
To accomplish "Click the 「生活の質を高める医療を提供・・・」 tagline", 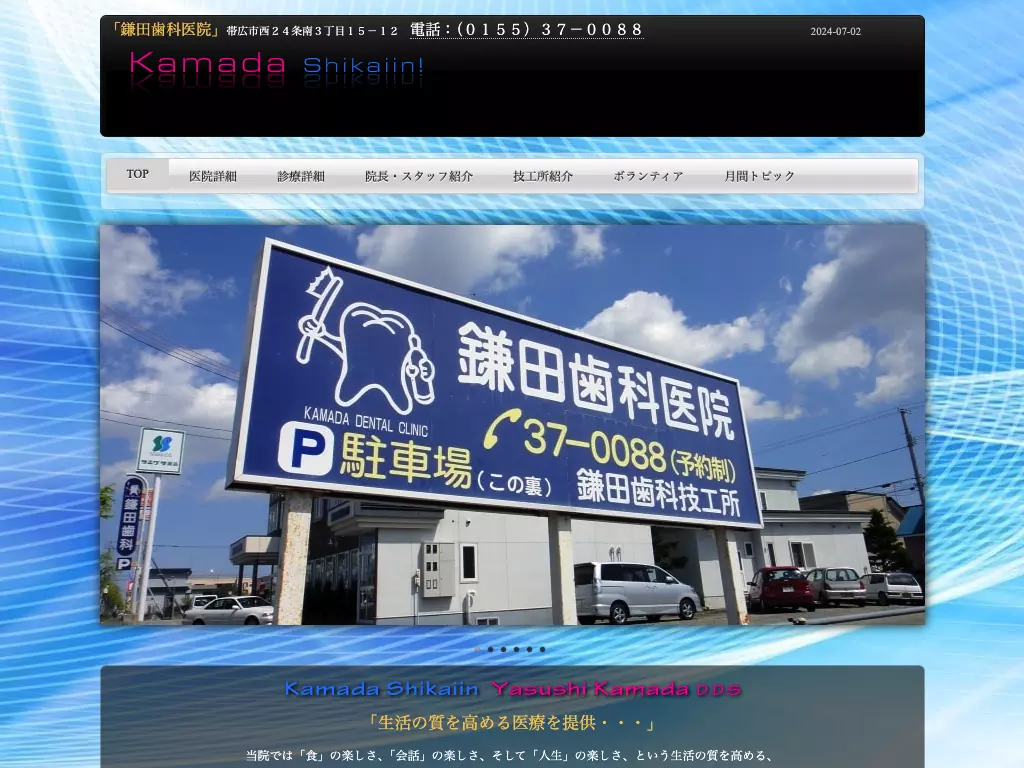I will 513,723.
